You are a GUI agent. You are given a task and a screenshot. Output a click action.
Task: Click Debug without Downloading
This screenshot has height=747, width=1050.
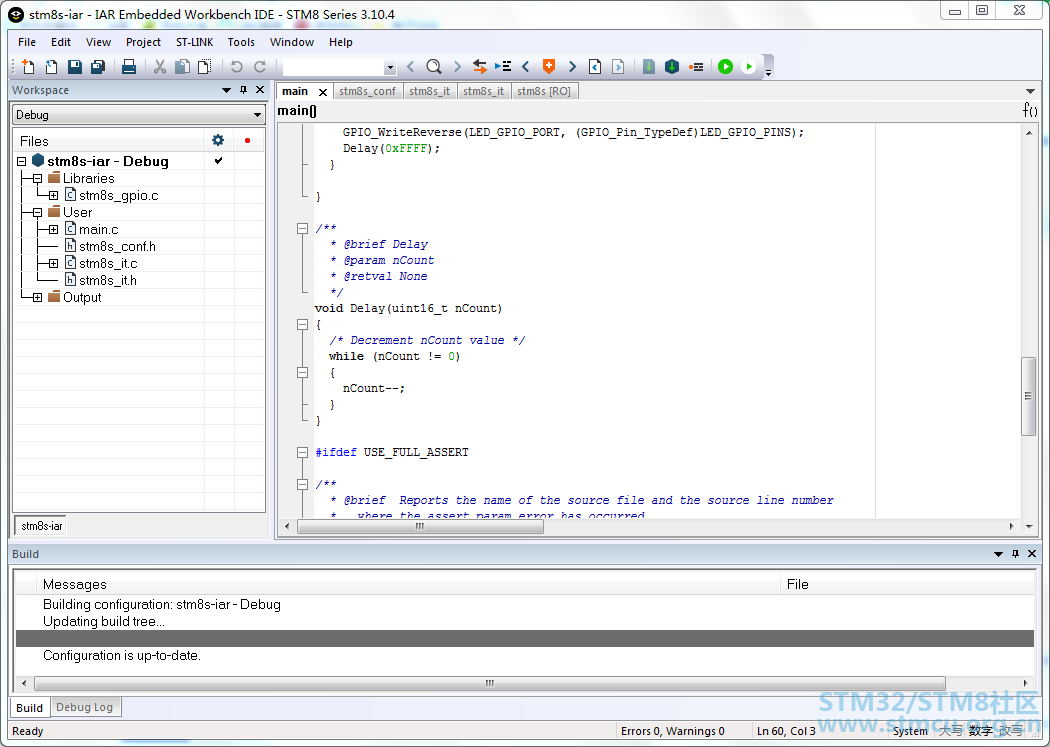(749, 66)
